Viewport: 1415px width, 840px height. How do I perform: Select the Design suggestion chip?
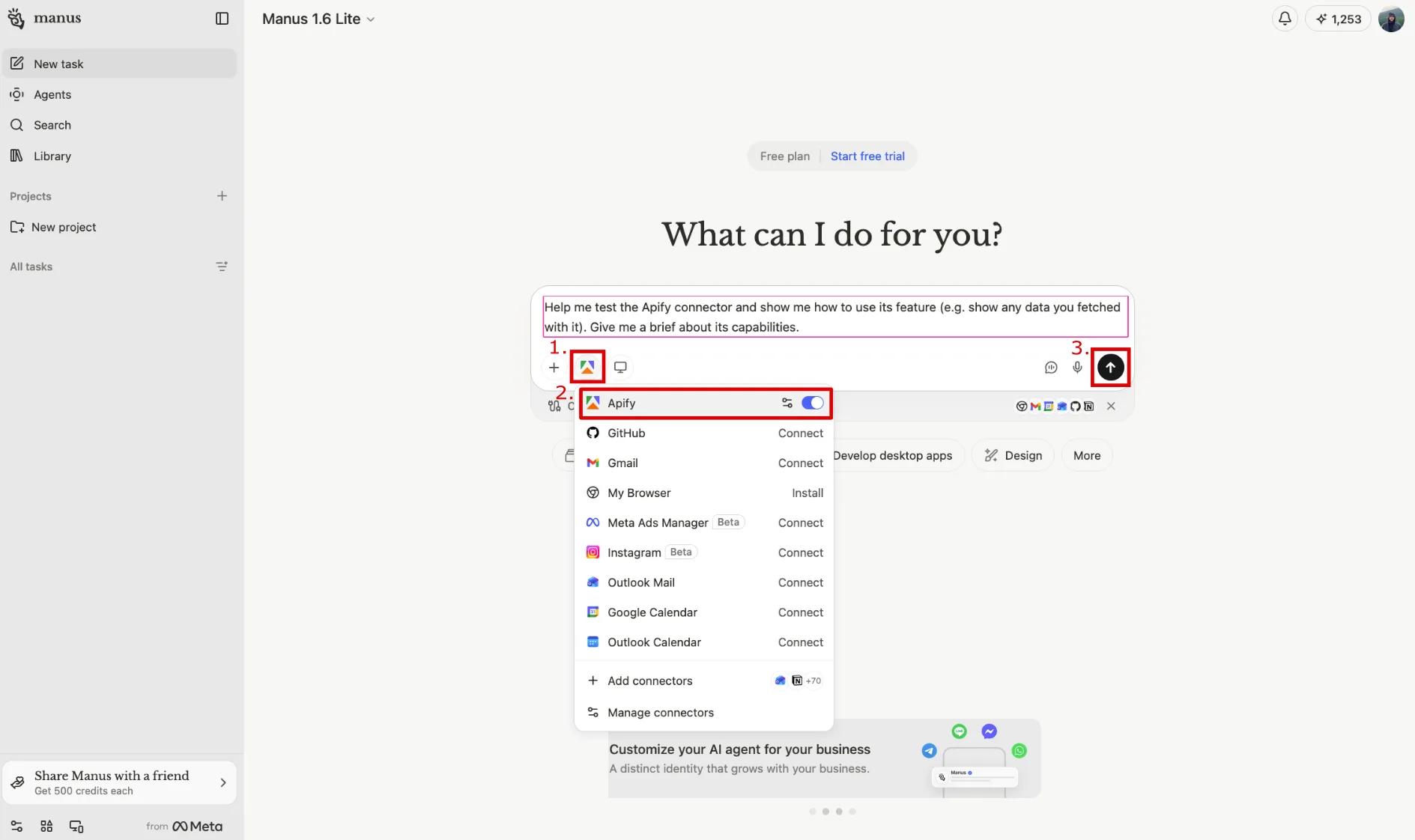(1013, 455)
